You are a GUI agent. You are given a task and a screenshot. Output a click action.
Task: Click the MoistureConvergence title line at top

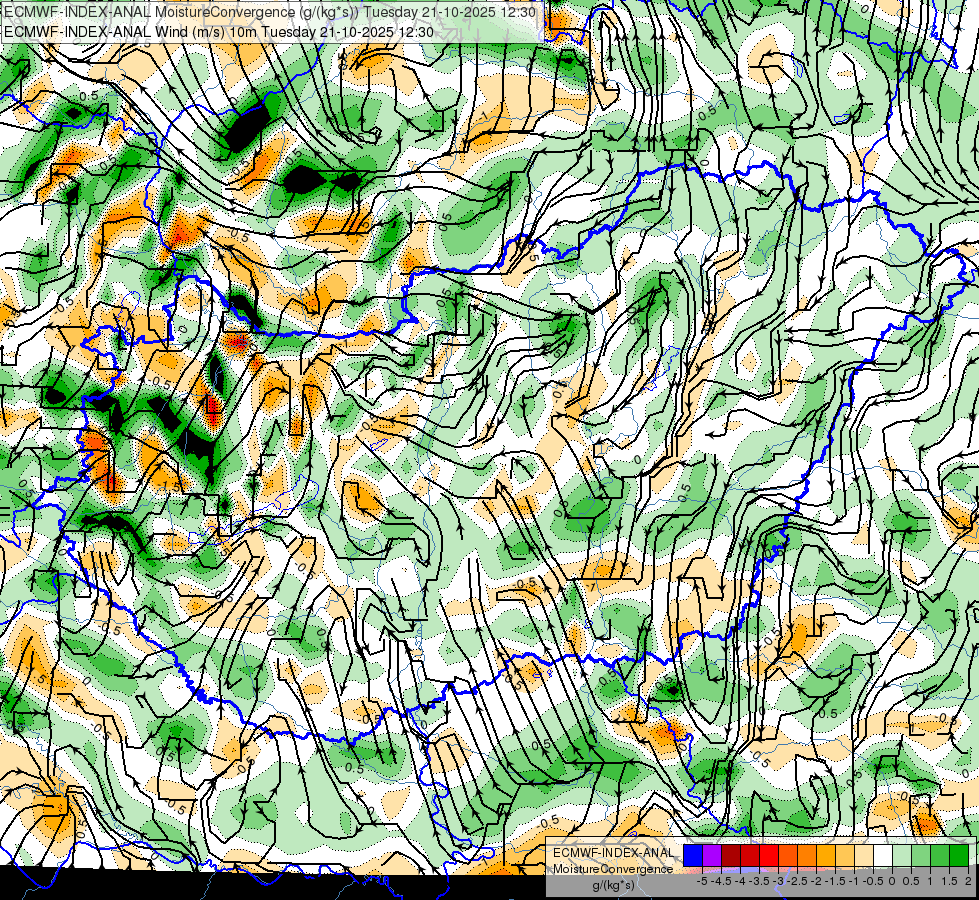point(270,11)
